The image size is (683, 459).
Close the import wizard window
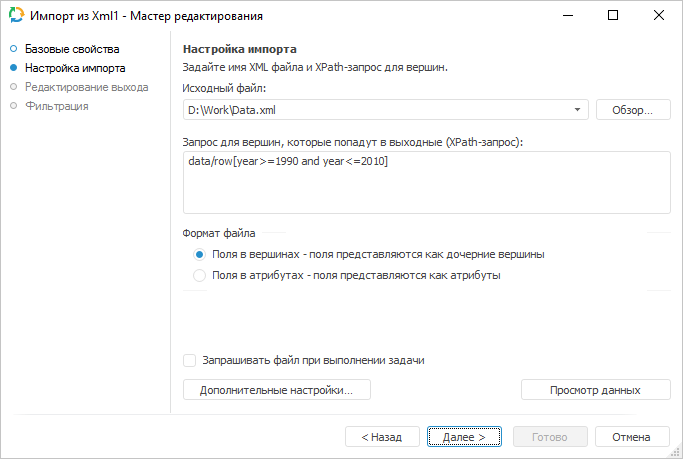657,16
